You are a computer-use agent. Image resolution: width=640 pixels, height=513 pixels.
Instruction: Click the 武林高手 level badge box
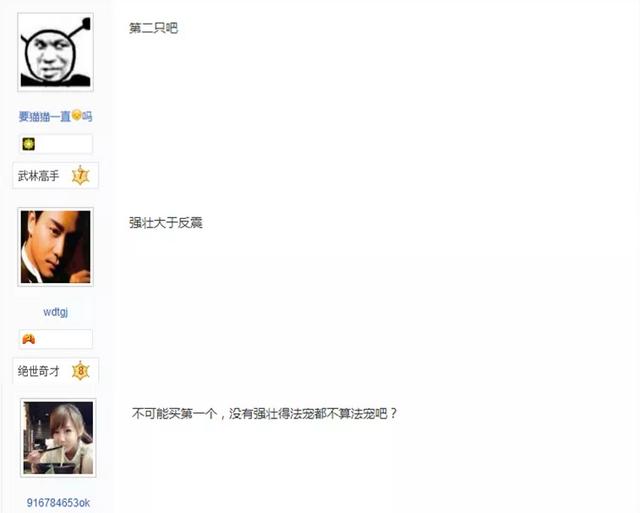pyautogui.click(x=56, y=175)
